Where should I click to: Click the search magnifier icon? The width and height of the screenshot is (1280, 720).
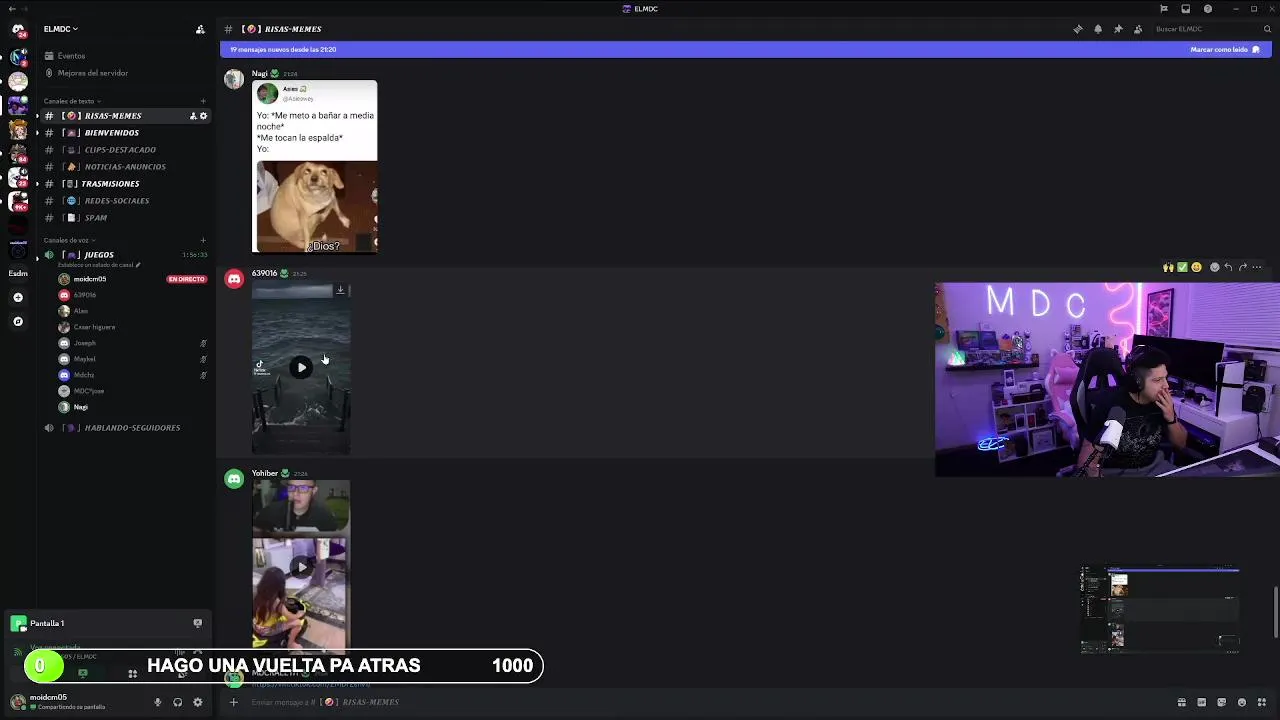coord(1267,29)
